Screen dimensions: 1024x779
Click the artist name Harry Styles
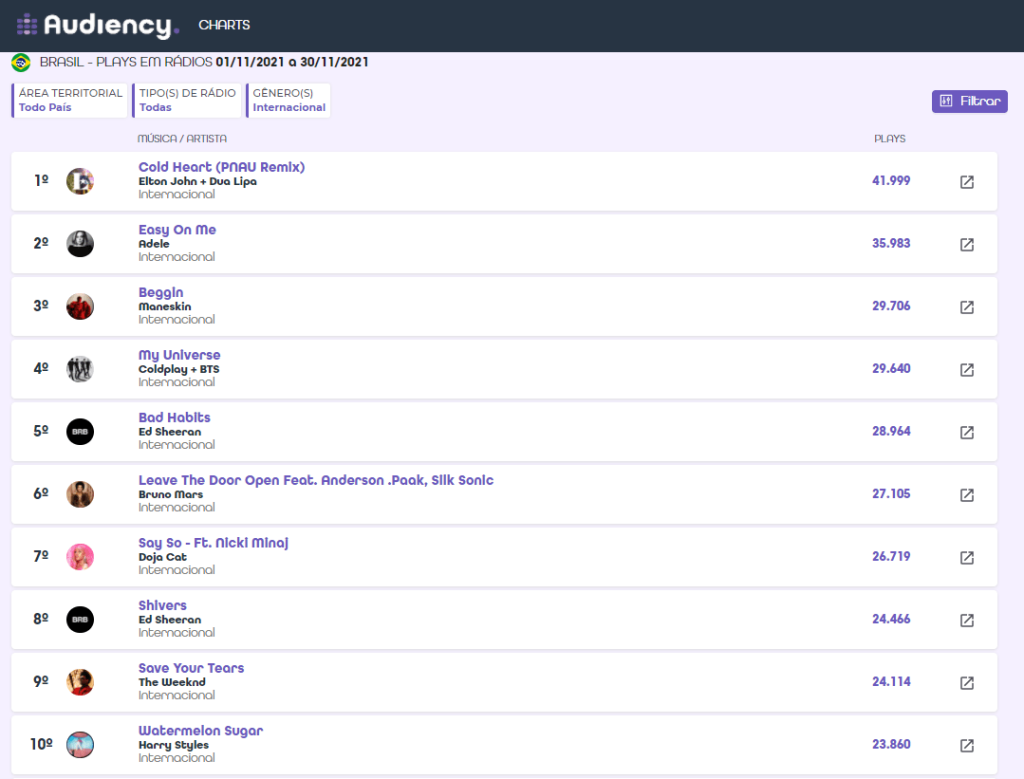tap(174, 746)
